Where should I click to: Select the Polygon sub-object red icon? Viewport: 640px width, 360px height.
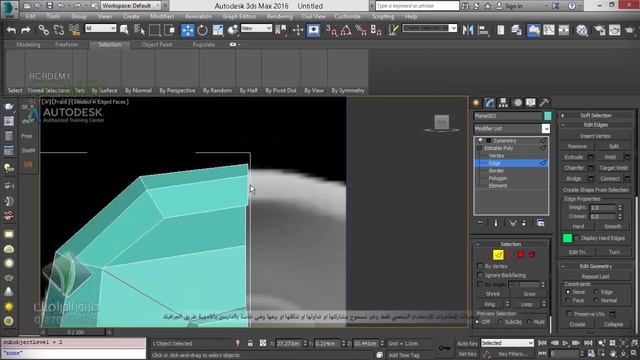521,255
